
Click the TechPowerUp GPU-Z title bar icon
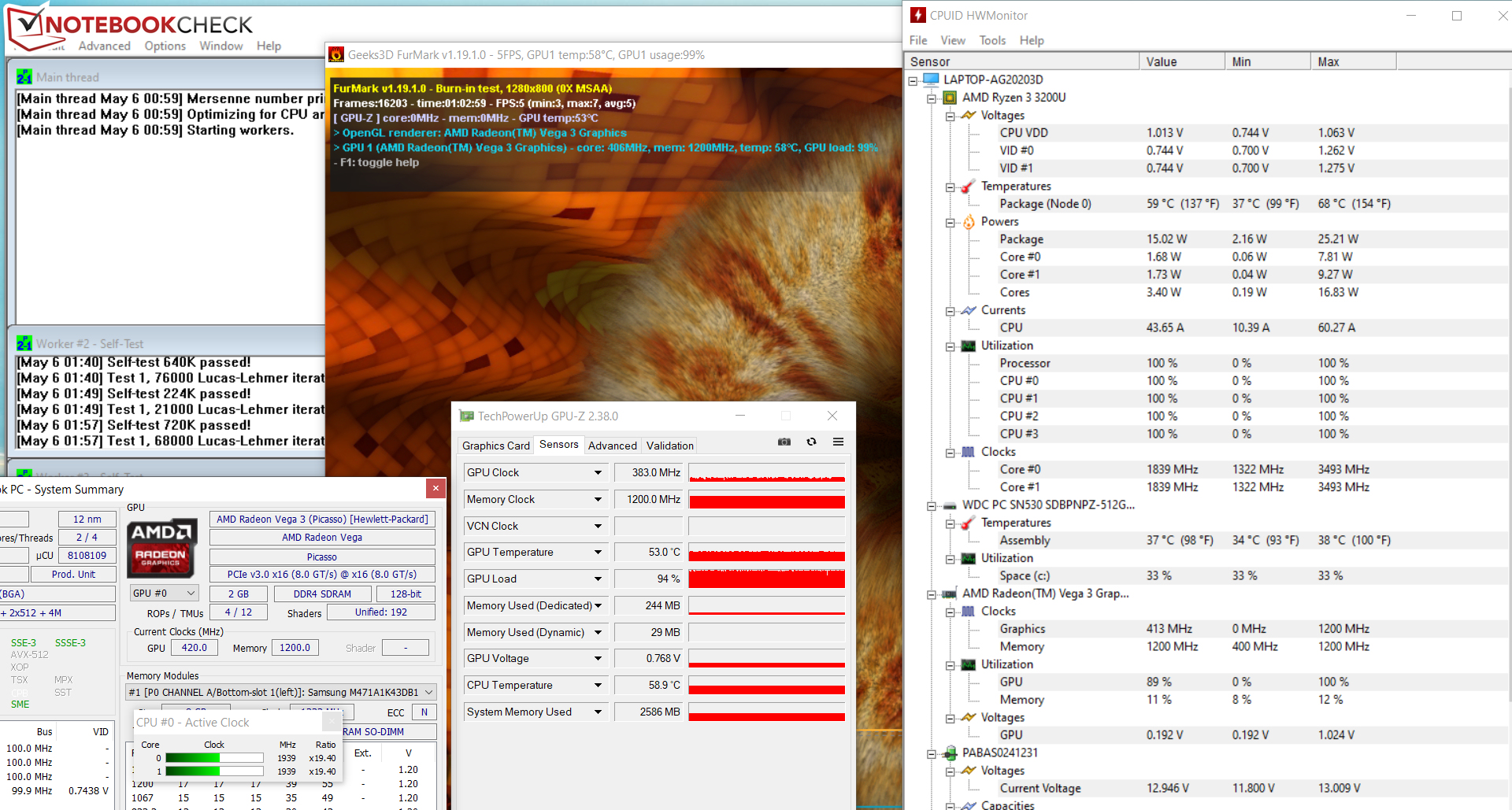pos(467,416)
